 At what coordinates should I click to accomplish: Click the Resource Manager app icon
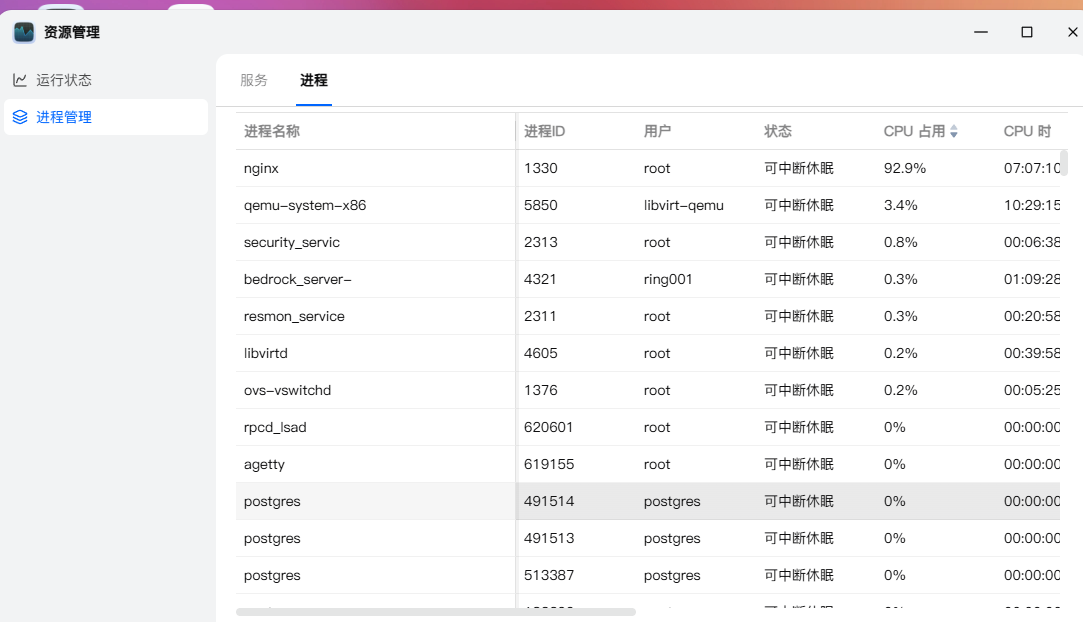(x=24, y=32)
